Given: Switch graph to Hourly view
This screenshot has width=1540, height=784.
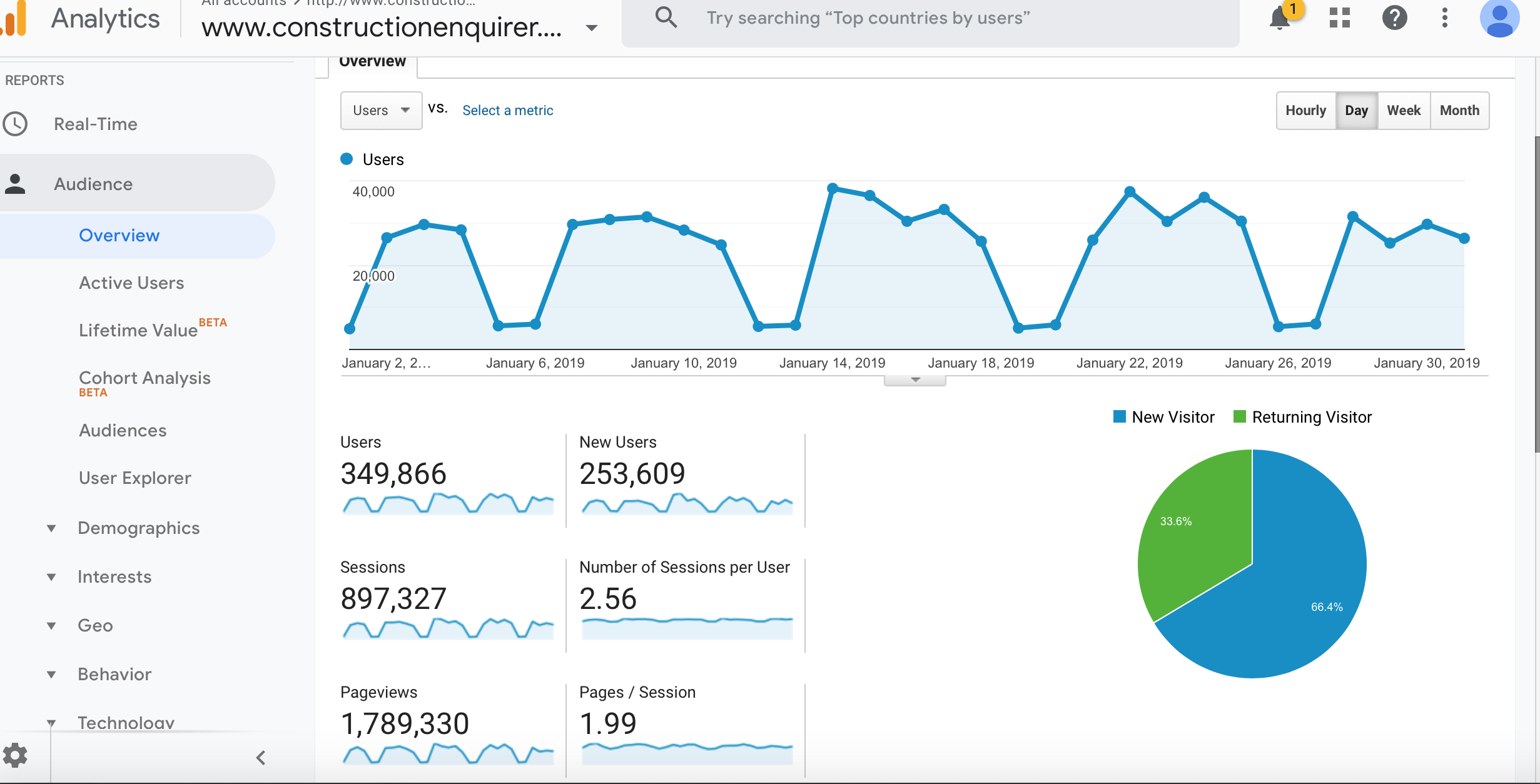Looking at the screenshot, I should coord(1305,111).
